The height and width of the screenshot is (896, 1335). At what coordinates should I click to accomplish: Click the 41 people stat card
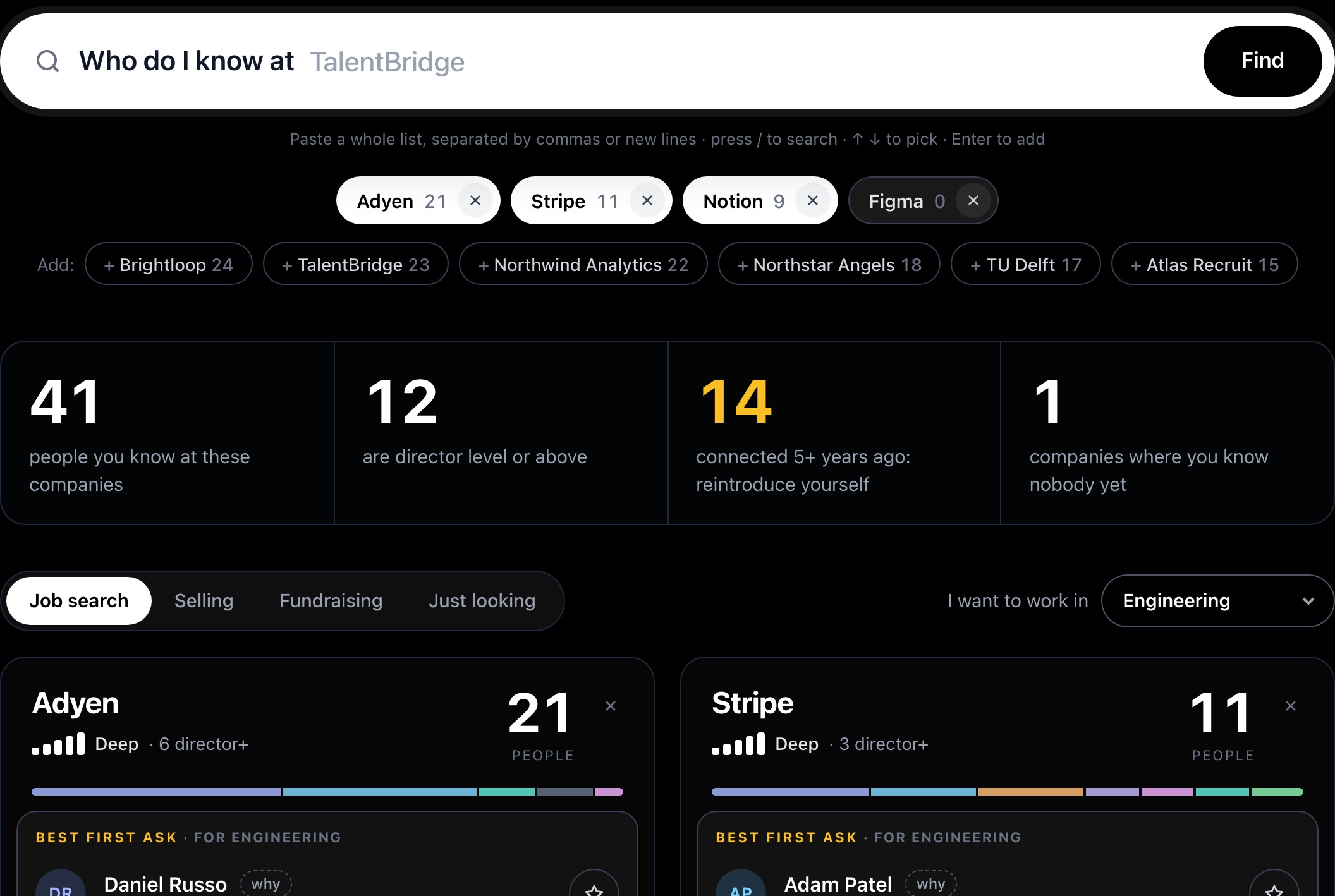168,433
